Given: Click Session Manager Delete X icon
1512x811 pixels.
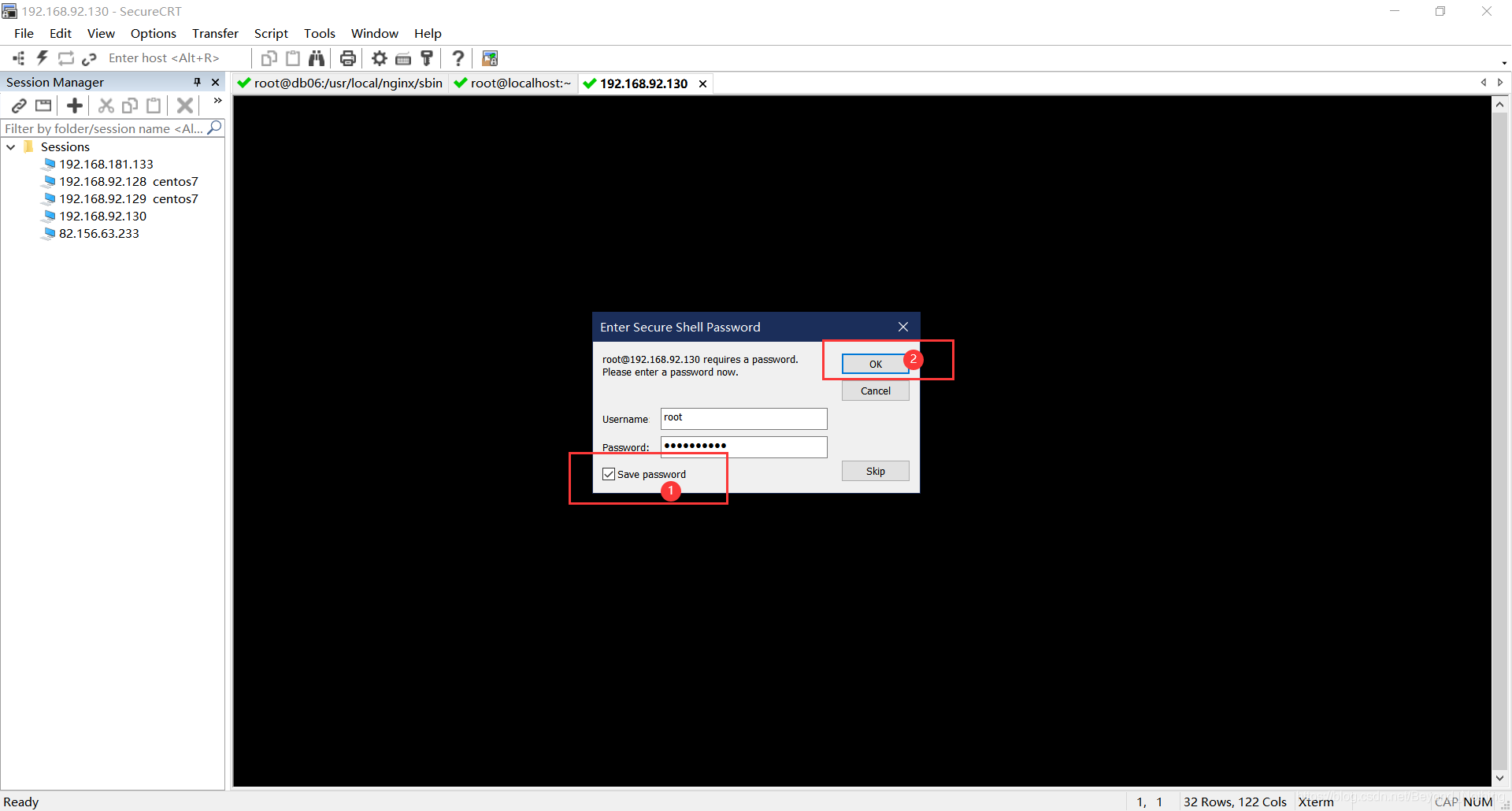Looking at the screenshot, I should [x=185, y=106].
